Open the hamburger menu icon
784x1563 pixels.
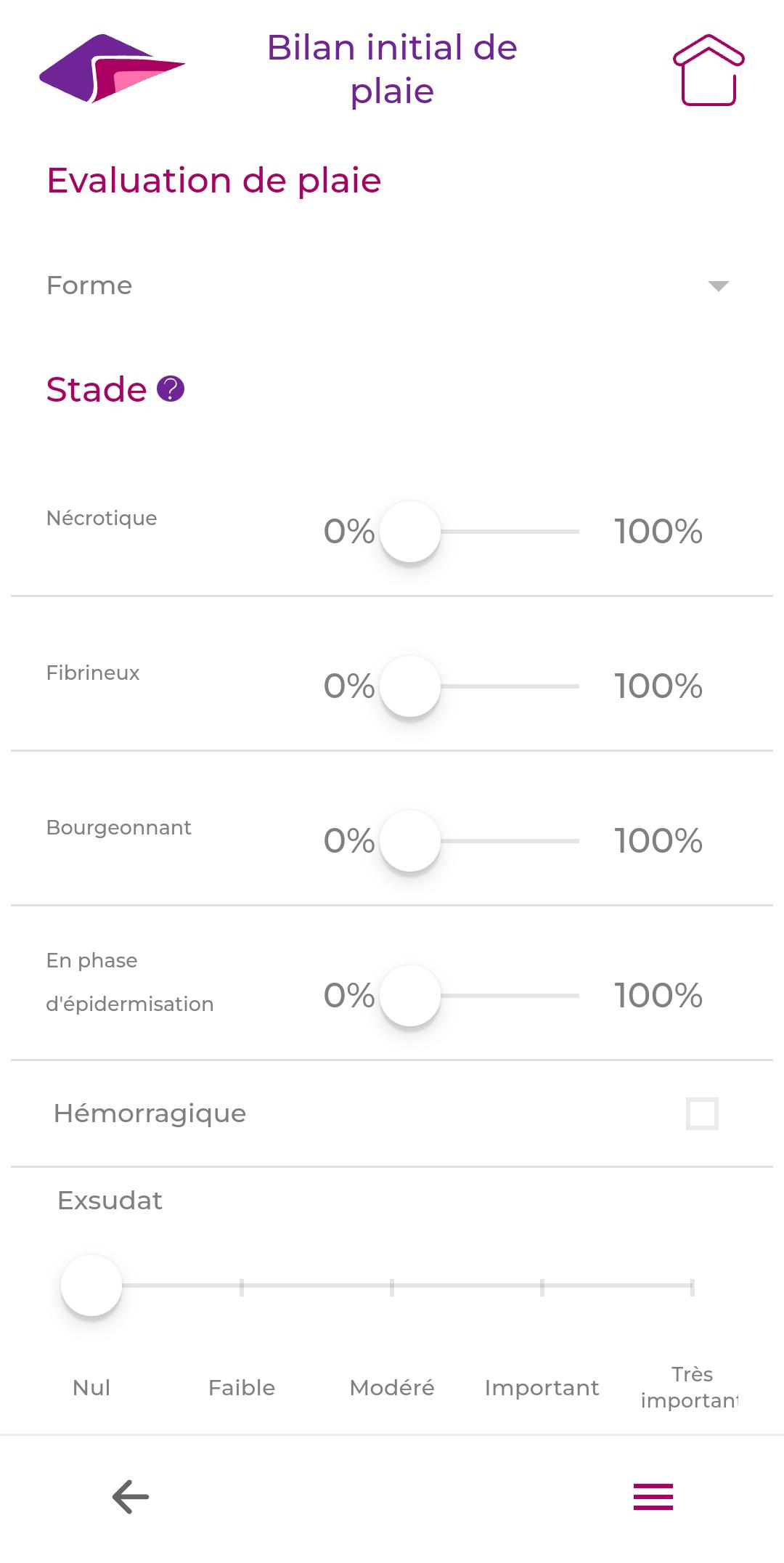click(x=653, y=1497)
